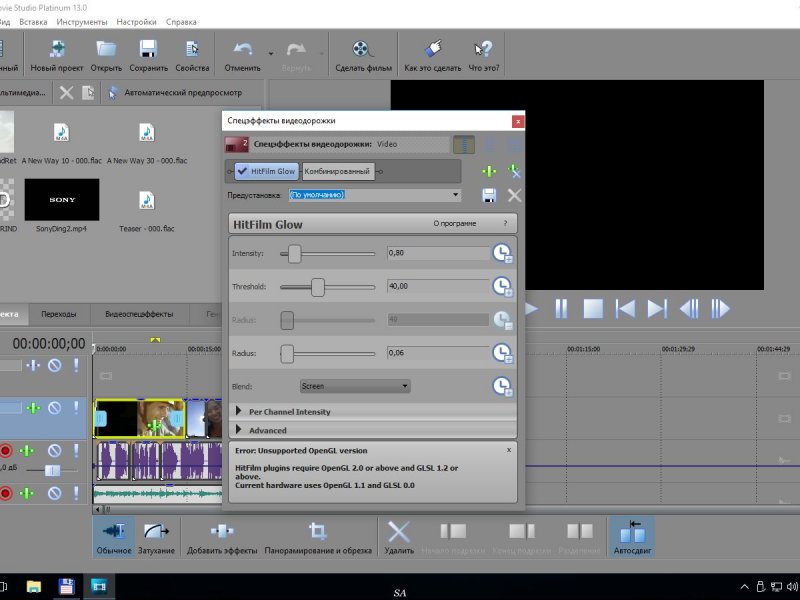Open track effects on the highlighted video track
800x600 pixels.
click(x=33, y=408)
